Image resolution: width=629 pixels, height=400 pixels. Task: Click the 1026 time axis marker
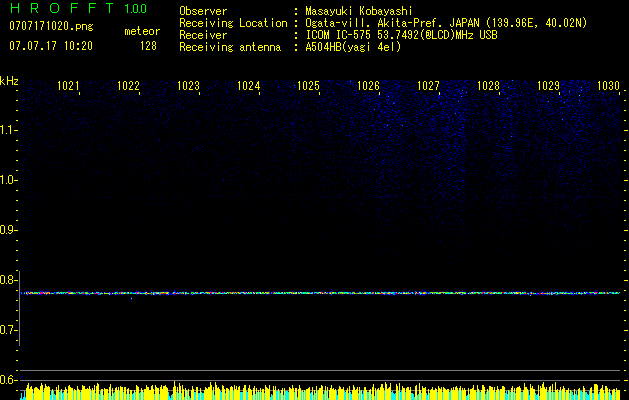click(x=368, y=85)
